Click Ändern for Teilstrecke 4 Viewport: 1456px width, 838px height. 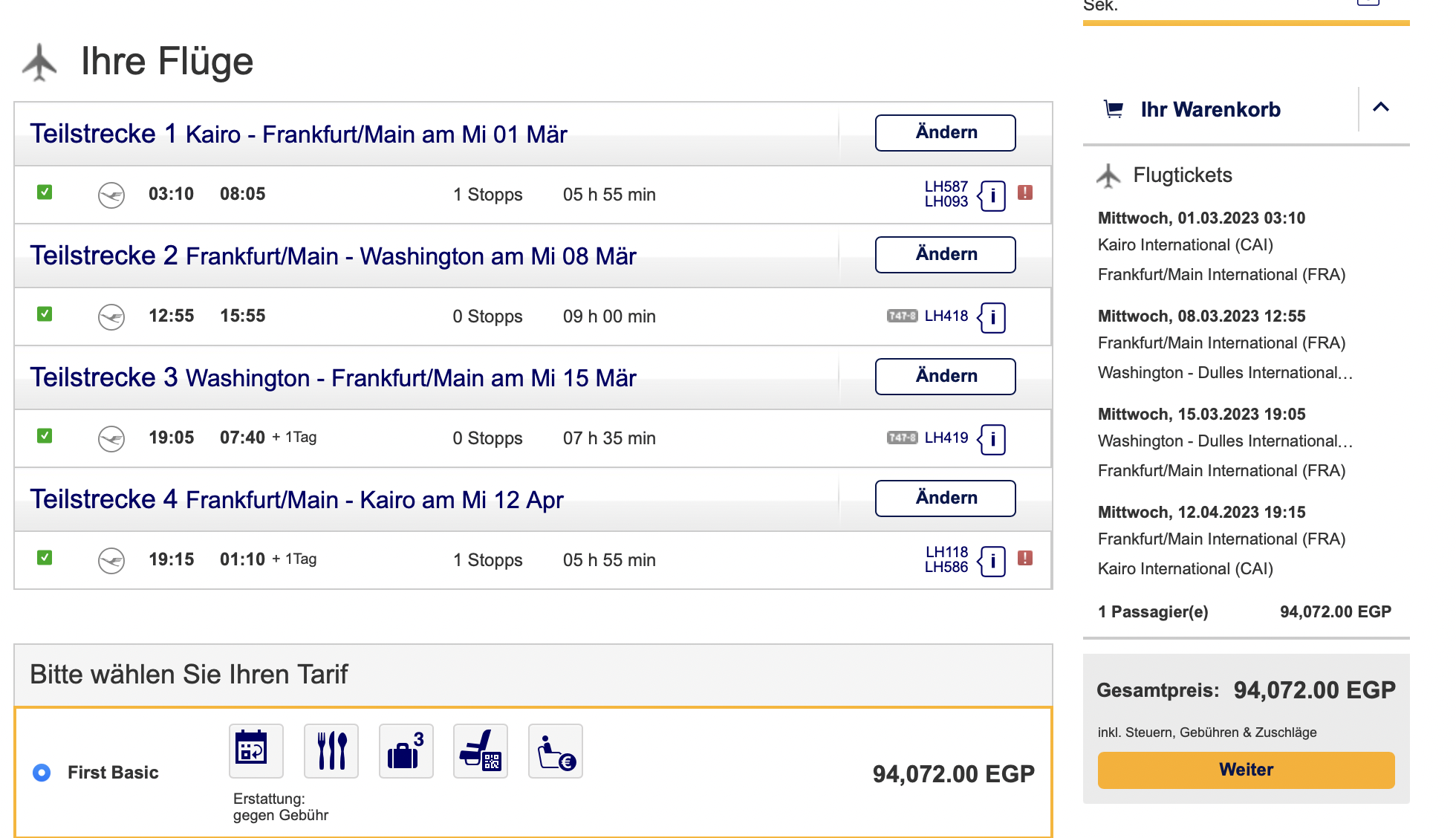click(x=945, y=498)
